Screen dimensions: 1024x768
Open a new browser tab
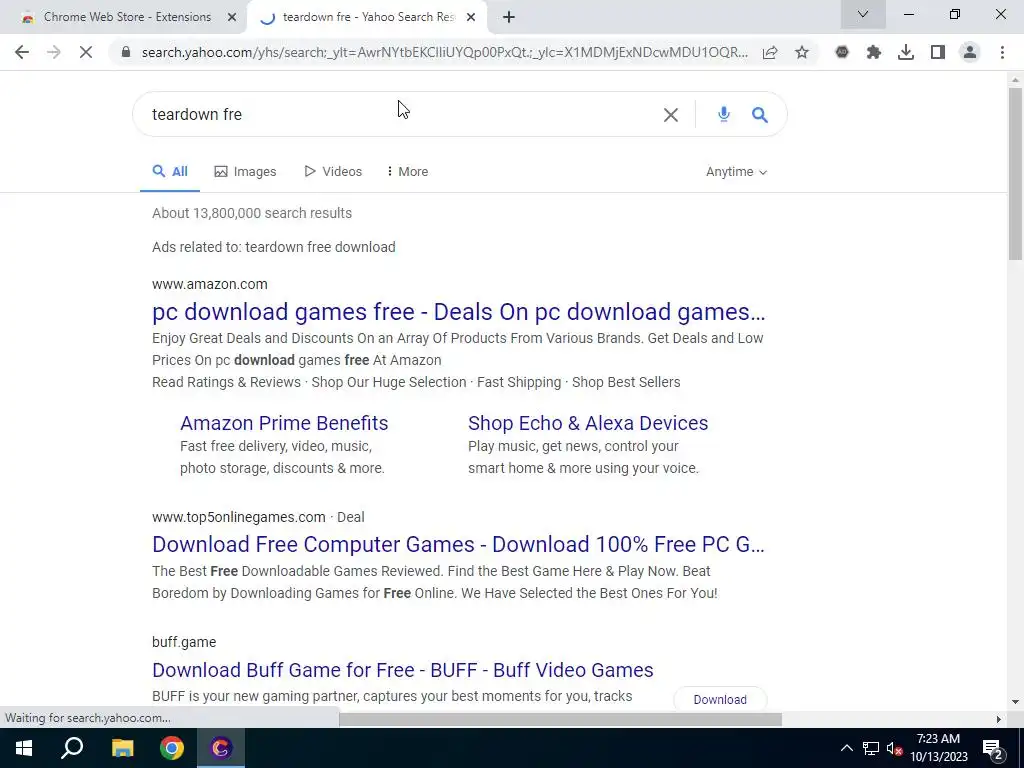pyautogui.click(x=509, y=17)
